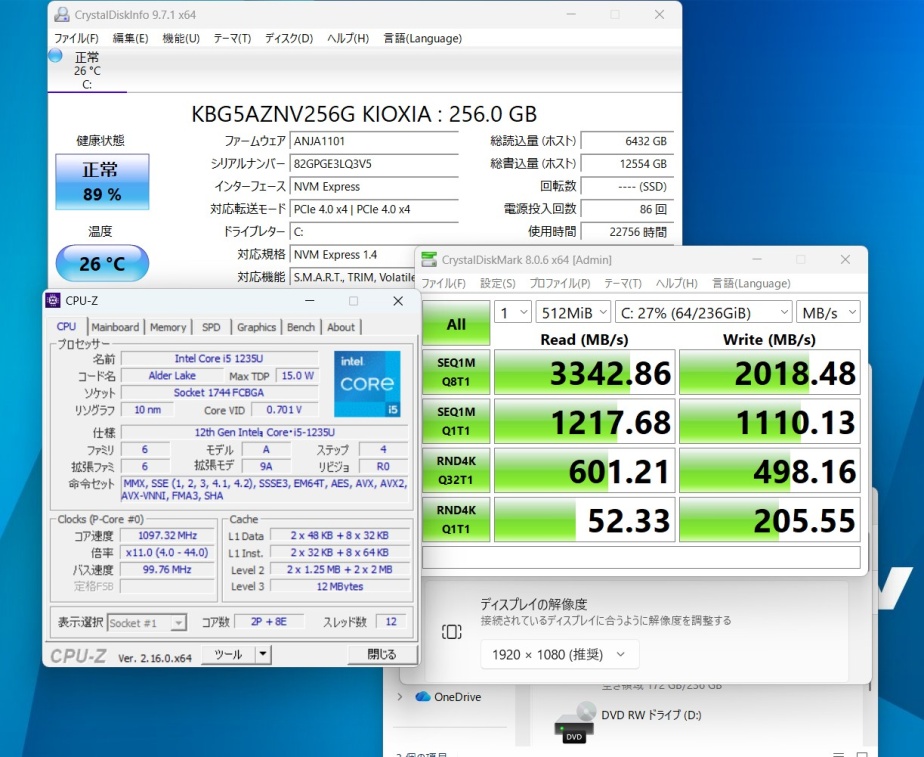Image resolution: width=924 pixels, height=757 pixels.
Task: Click the blue disk status icon for drive C:
Action: (55, 56)
